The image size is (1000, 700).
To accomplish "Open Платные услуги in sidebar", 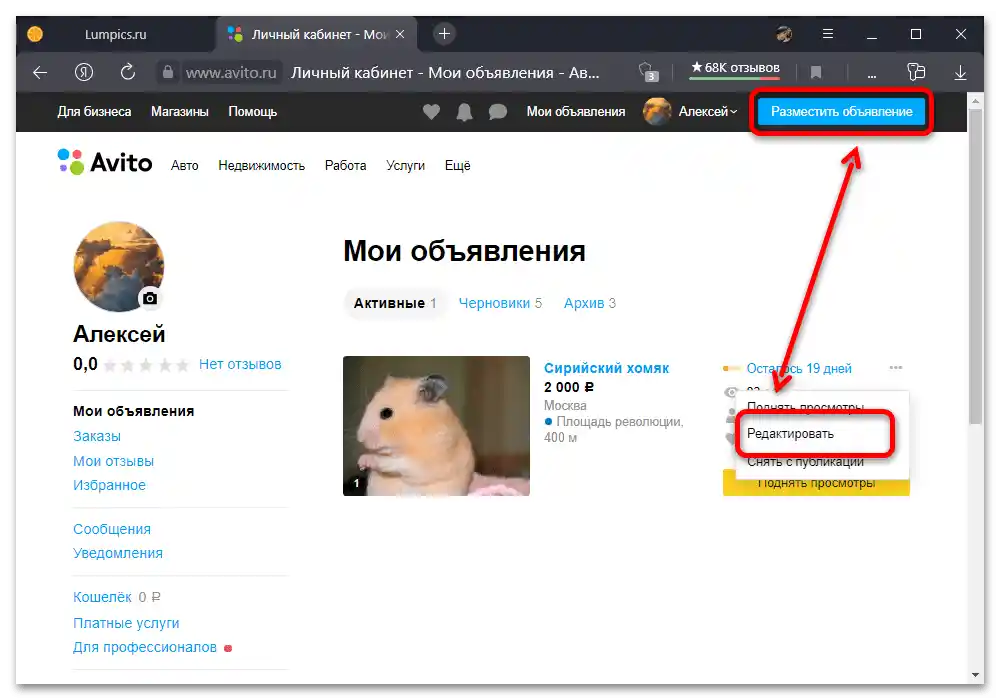I will [126, 623].
